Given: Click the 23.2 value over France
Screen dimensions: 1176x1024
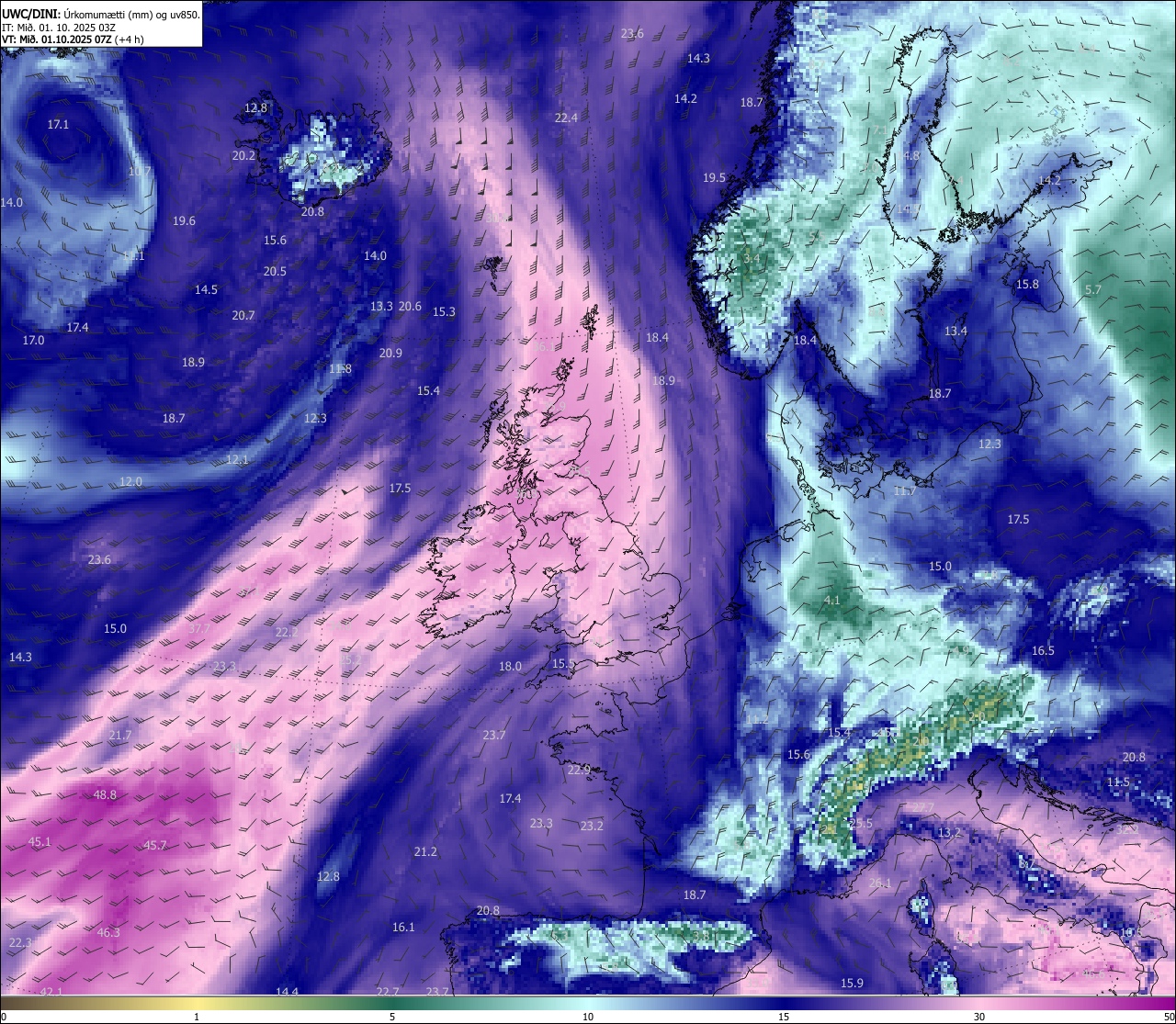Looking at the screenshot, I should click(x=592, y=826).
